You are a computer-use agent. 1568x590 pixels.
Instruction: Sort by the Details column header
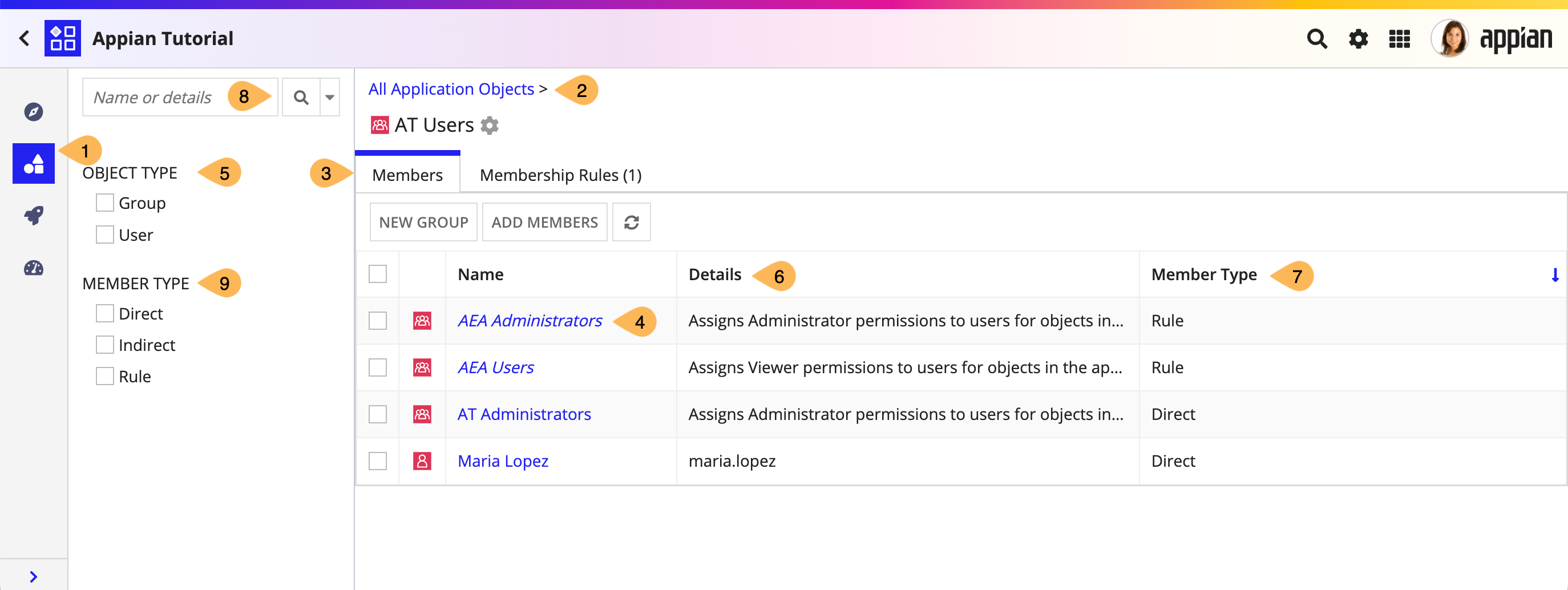click(x=714, y=274)
